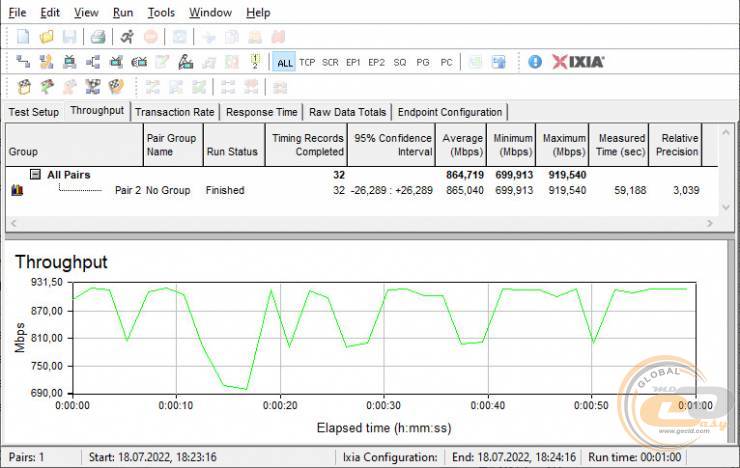Screen dimensions: 740x468
Task: Click the 'Finished' run status cell
Action: click(225, 190)
